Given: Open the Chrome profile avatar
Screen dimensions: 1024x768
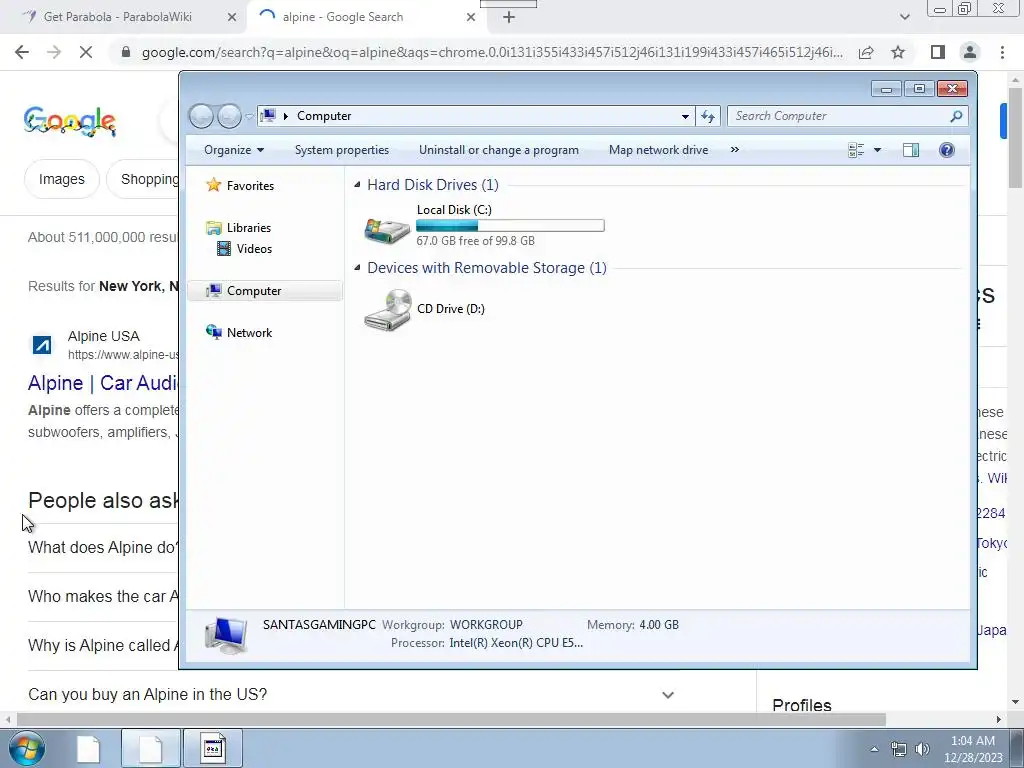Looking at the screenshot, I should [x=970, y=52].
